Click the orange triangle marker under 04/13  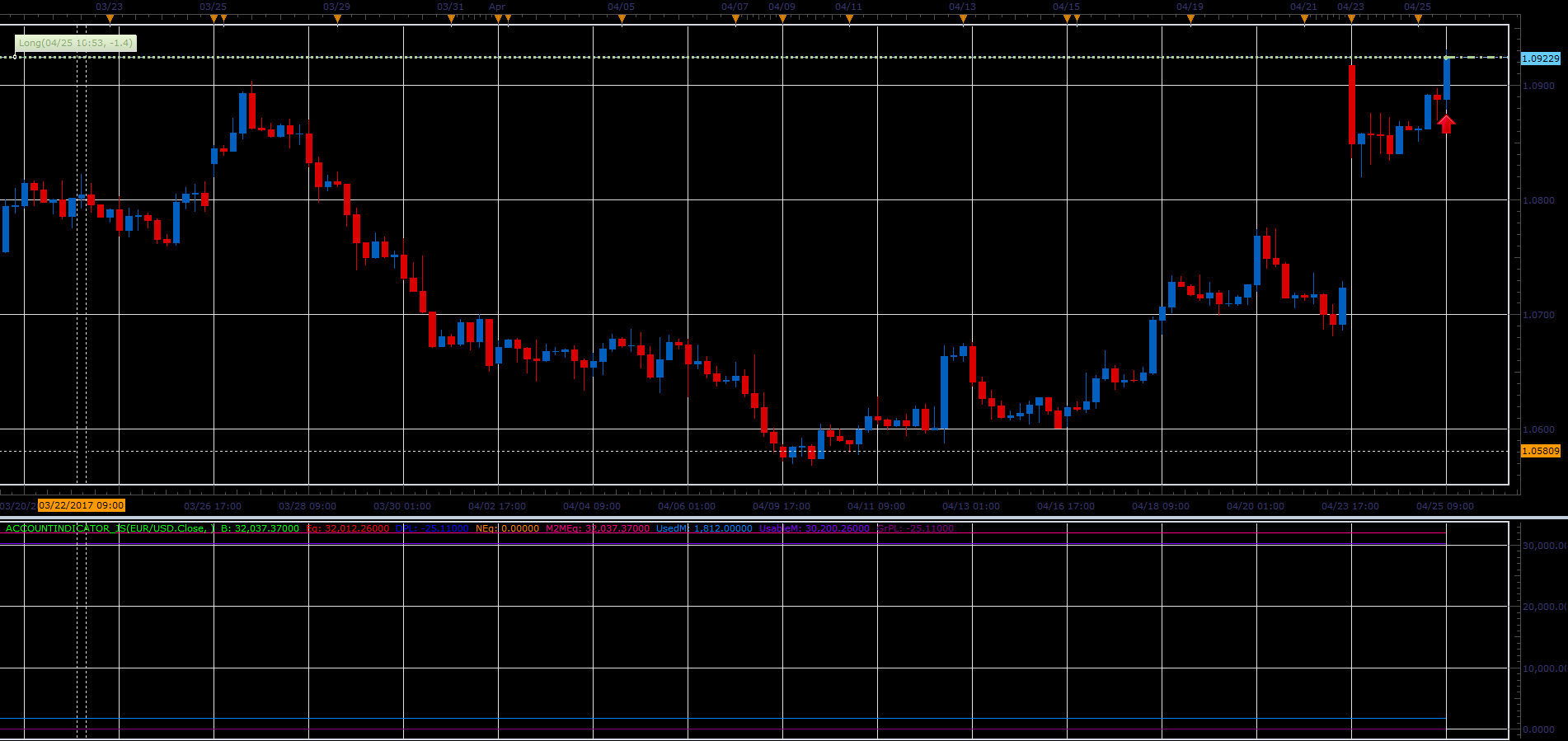pyautogui.click(x=963, y=19)
